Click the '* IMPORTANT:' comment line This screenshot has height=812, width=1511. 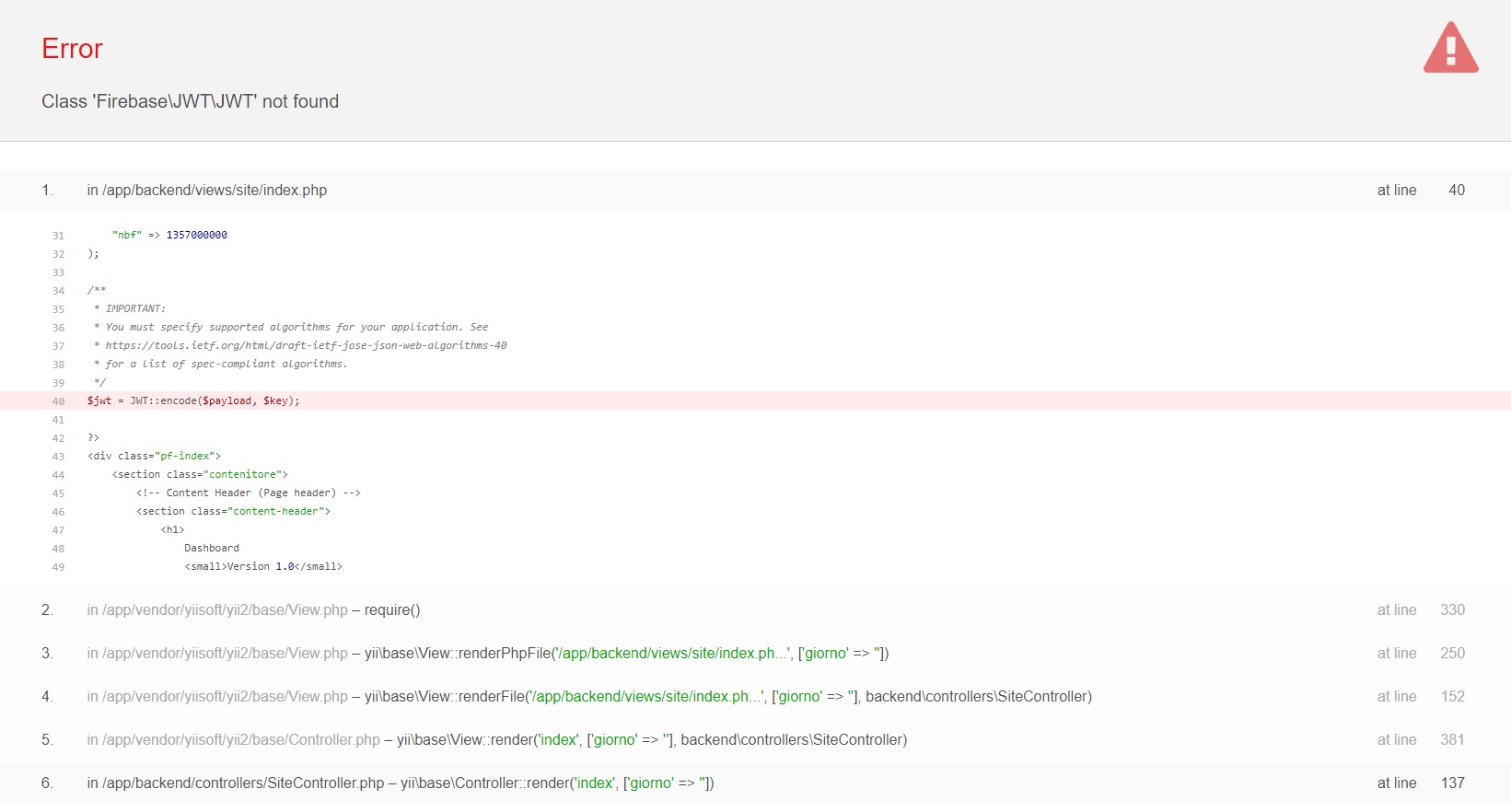click(129, 308)
